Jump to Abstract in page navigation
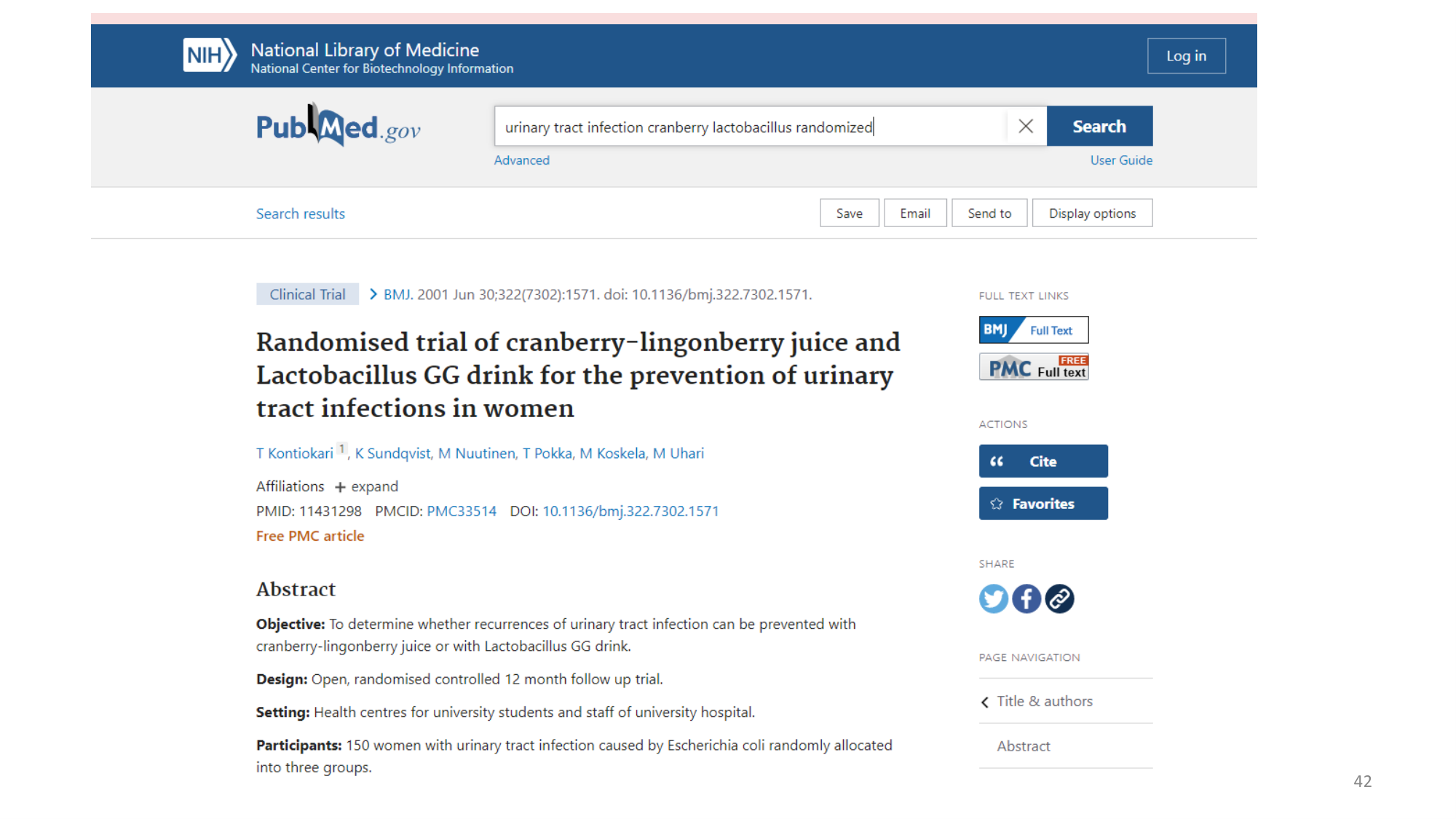Image resolution: width=1456 pixels, height=819 pixels. click(x=1023, y=745)
